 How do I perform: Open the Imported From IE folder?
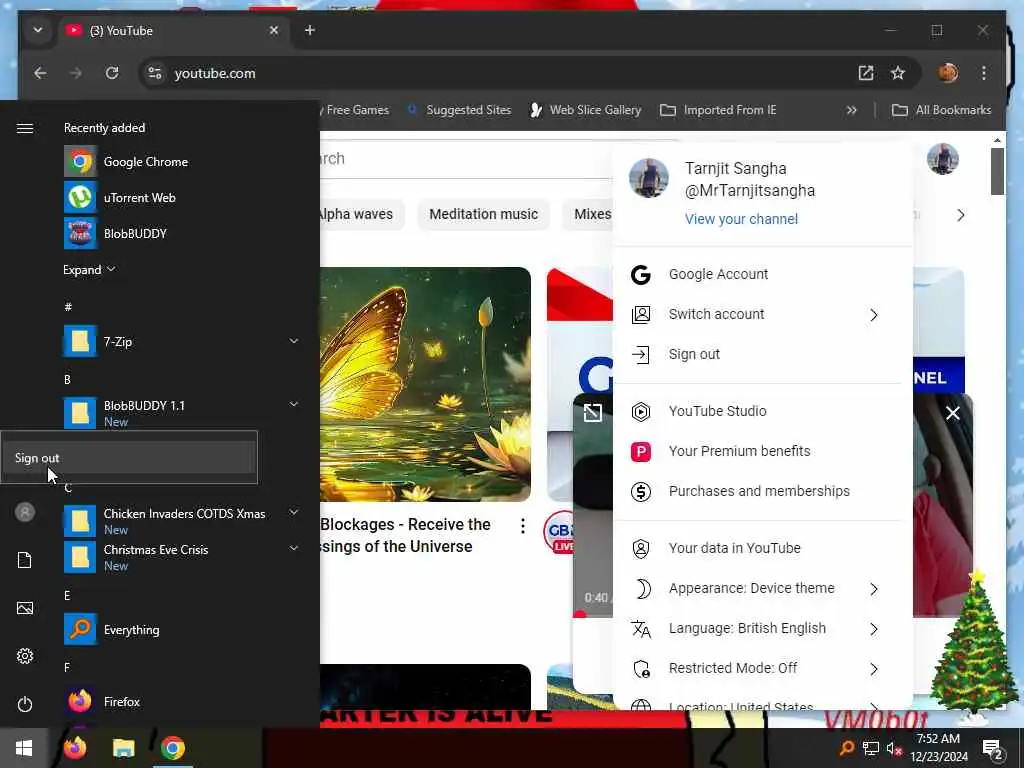[x=718, y=110]
